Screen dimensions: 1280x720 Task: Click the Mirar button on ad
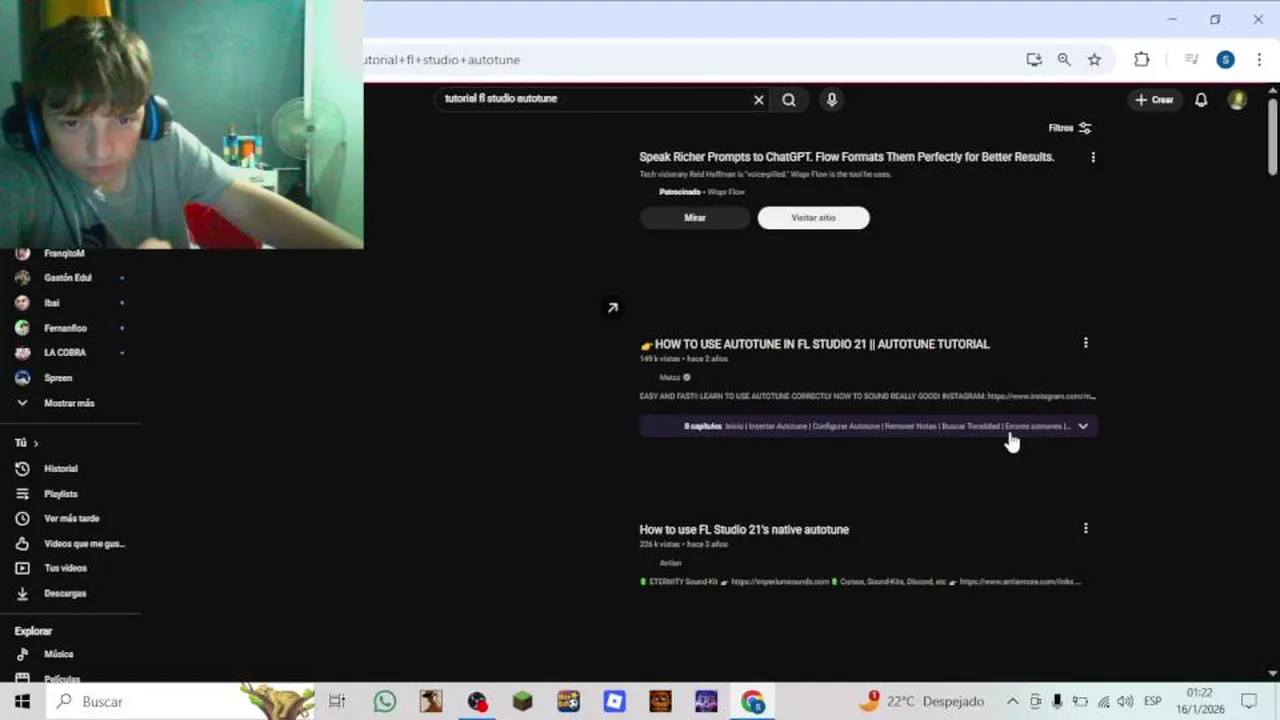[695, 218]
